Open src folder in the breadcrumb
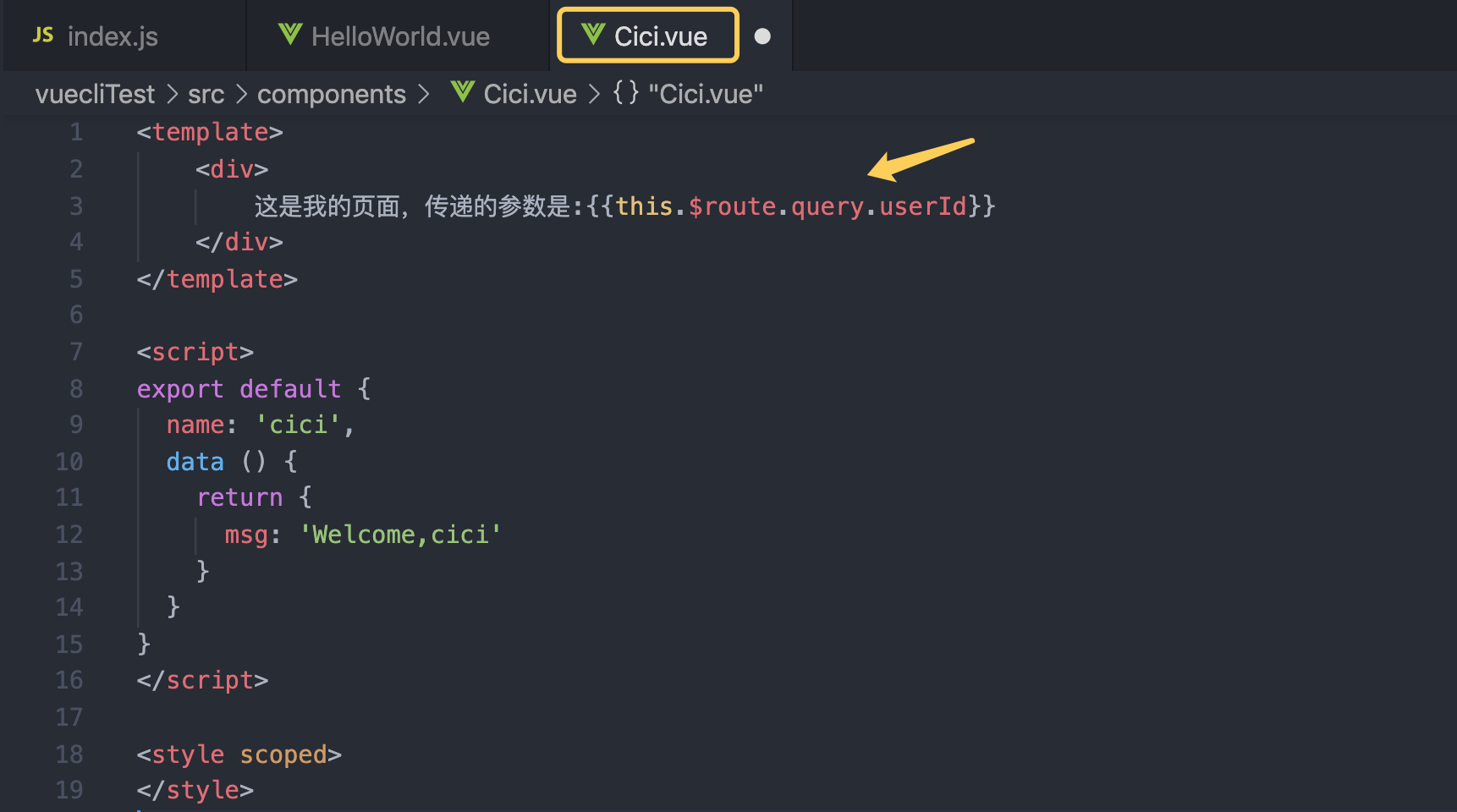The width and height of the screenshot is (1457, 812). pyautogui.click(x=206, y=94)
